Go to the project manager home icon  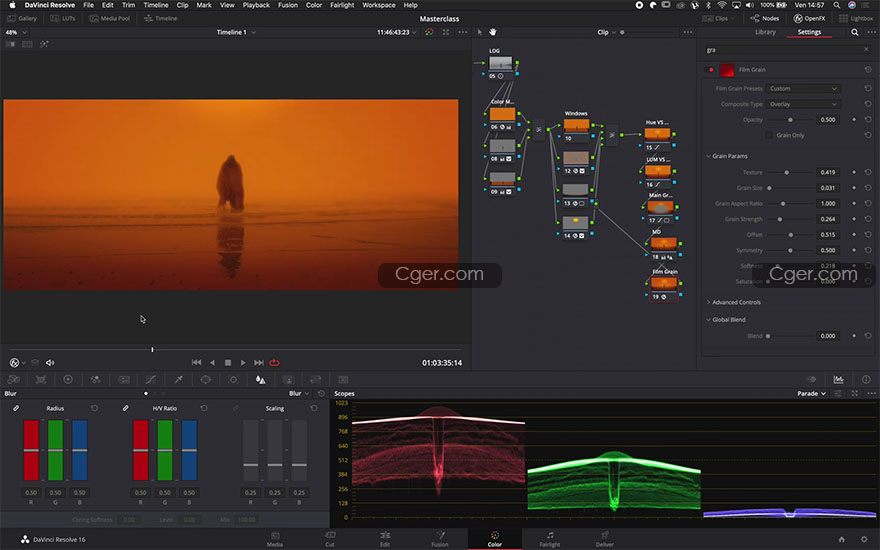click(x=841, y=539)
